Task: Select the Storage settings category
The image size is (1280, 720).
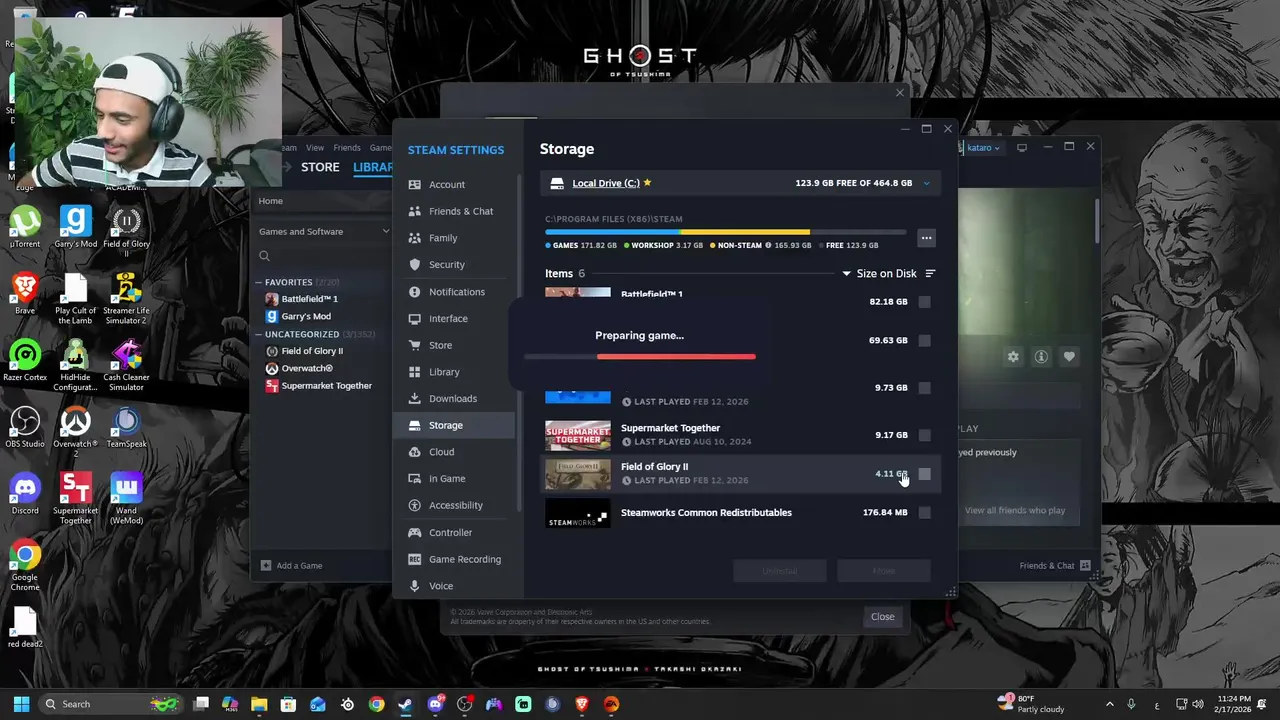Action: pyautogui.click(x=456, y=425)
